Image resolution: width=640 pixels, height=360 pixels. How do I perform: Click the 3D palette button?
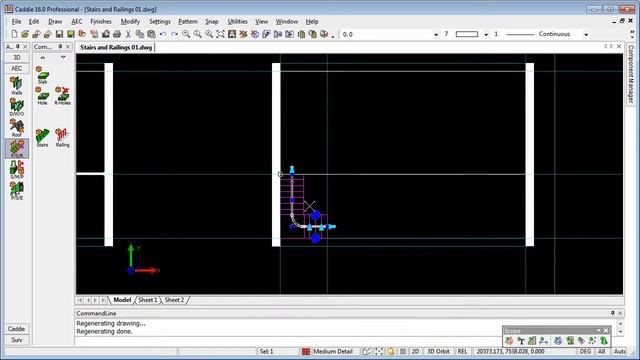pos(17,58)
